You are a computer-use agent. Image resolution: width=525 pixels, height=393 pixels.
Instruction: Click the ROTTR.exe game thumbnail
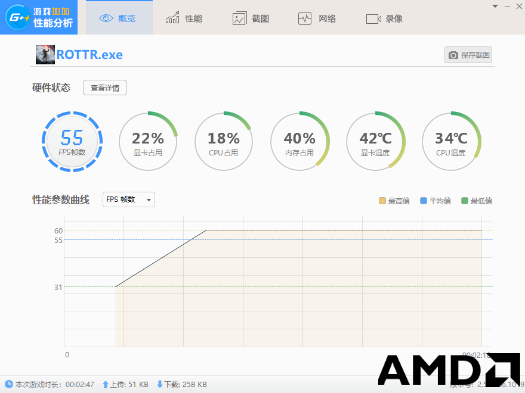(45, 55)
